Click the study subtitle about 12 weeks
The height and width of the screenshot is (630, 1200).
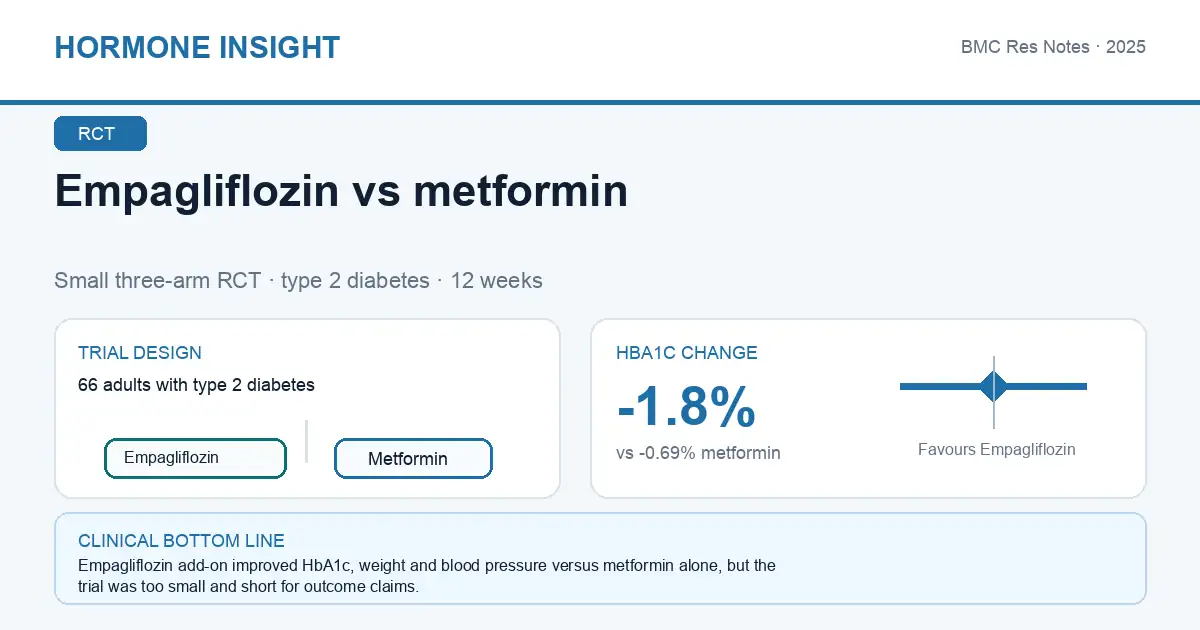[x=298, y=280]
